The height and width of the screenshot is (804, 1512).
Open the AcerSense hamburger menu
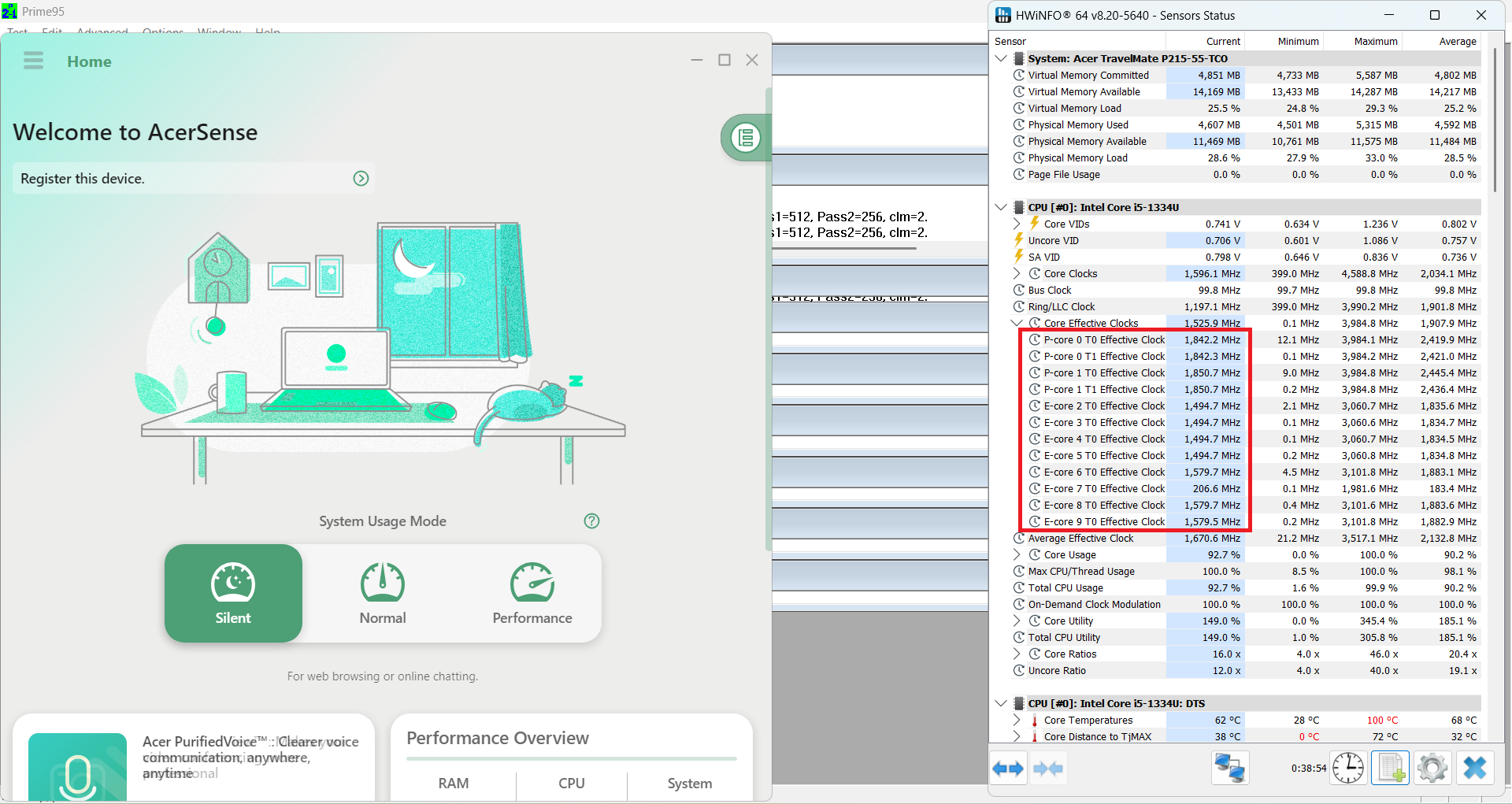tap(33, 61)
